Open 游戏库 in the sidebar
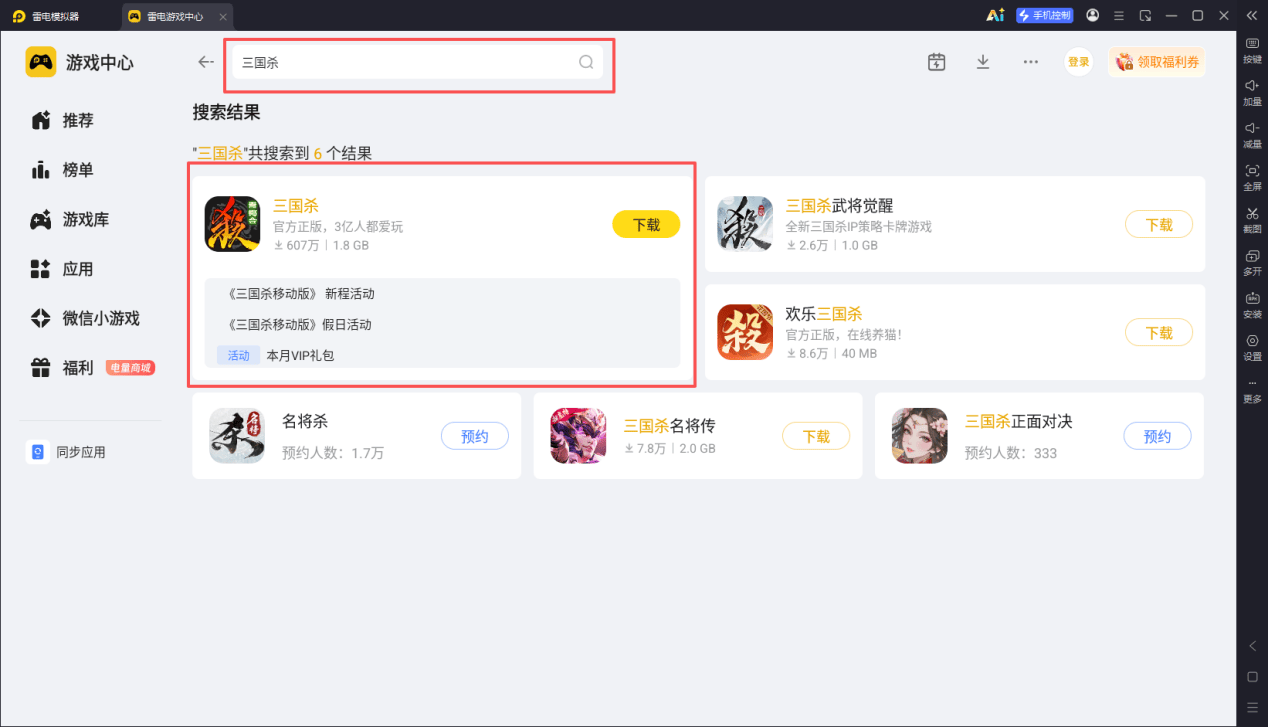1268x727 pixels. point(70,219)
